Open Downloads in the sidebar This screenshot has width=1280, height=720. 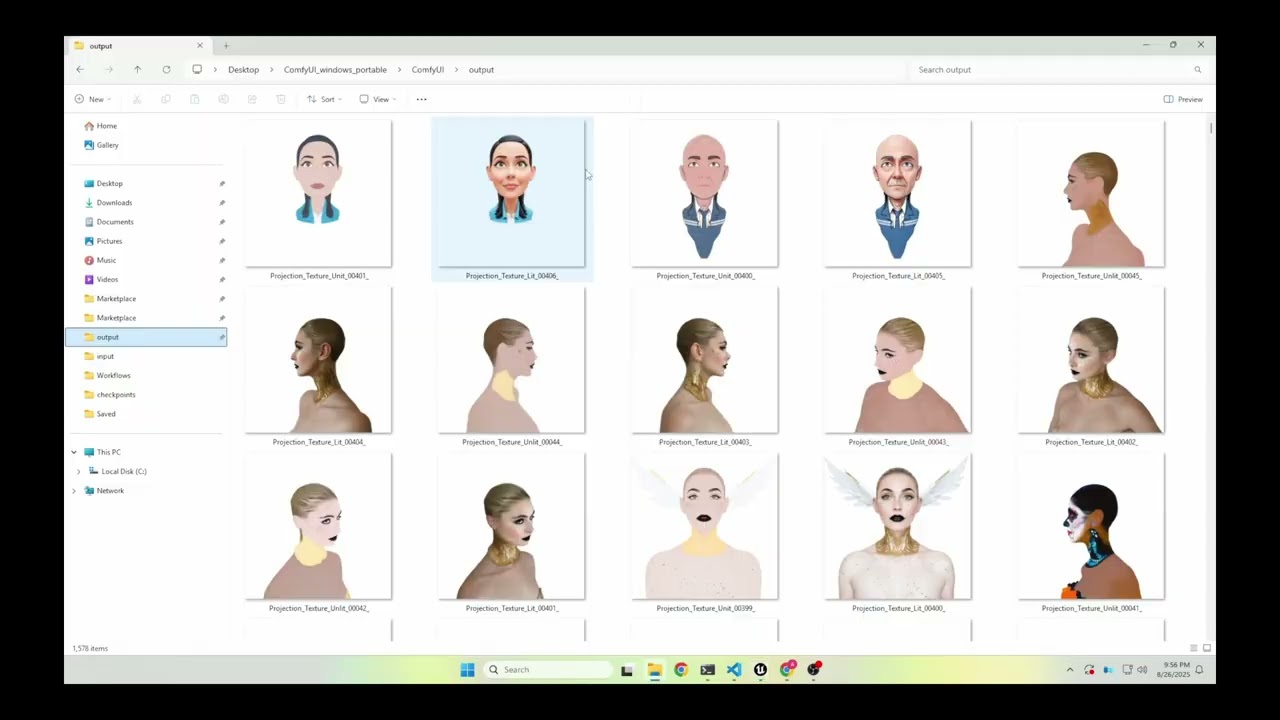coord(114,203)
